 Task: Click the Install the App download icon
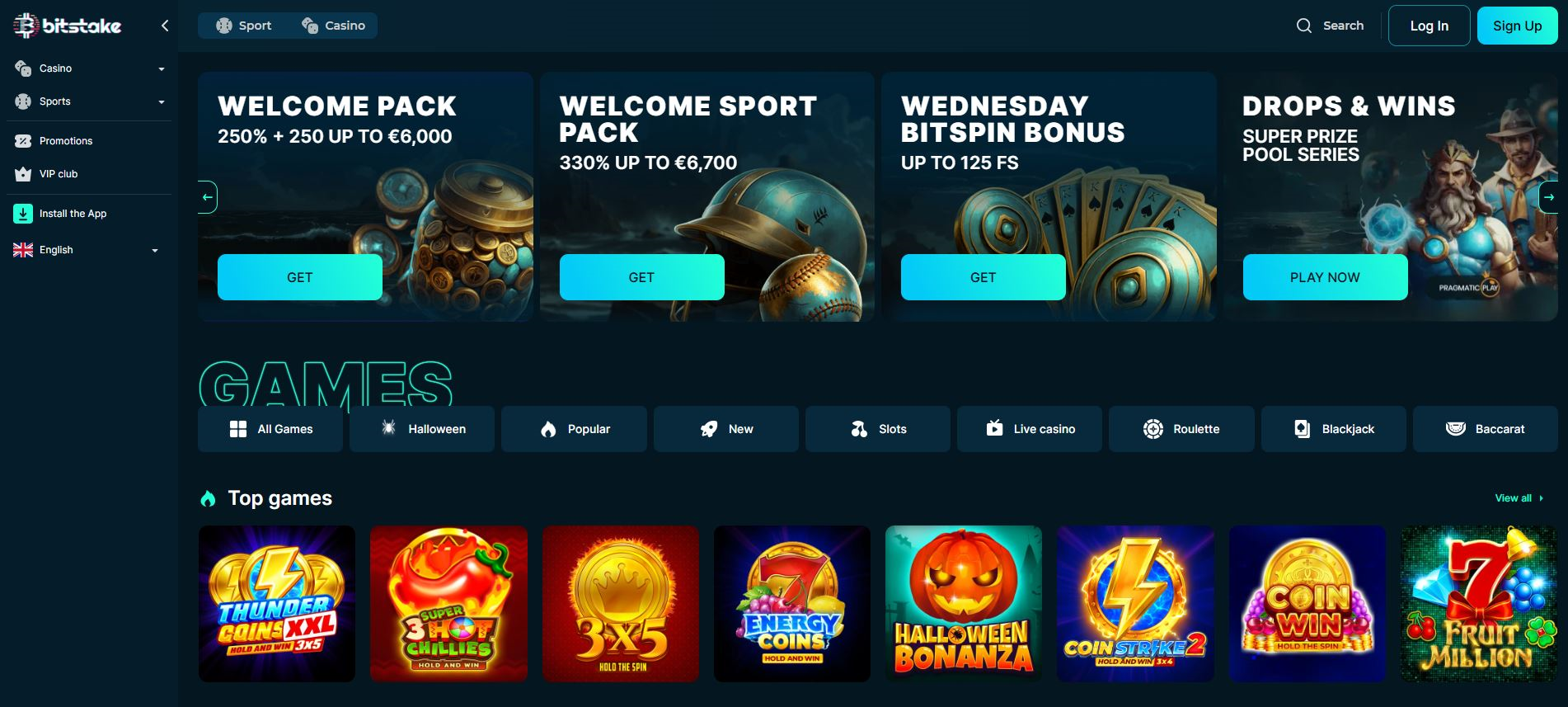(23, 214)
